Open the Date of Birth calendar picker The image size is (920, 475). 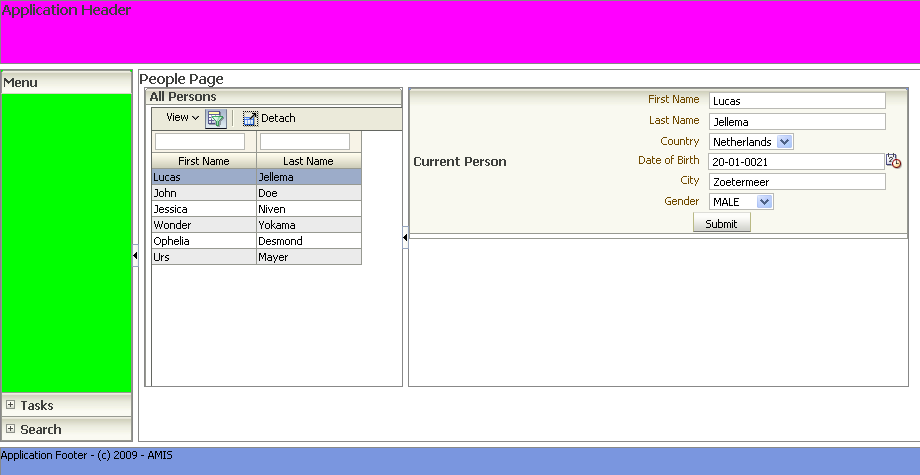tap(893, 161)
